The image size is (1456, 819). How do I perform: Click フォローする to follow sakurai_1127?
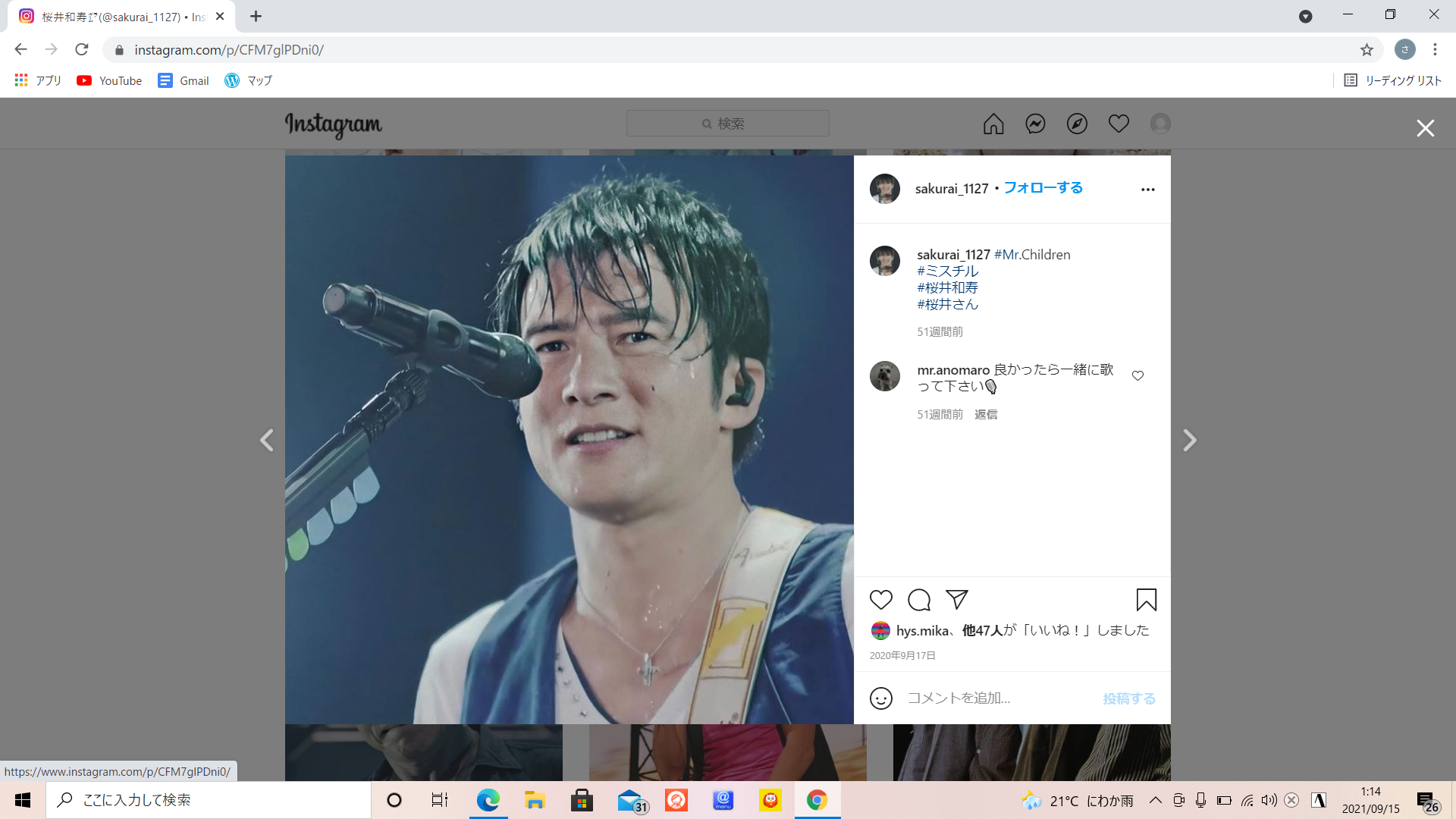[x=1043, y=188]
